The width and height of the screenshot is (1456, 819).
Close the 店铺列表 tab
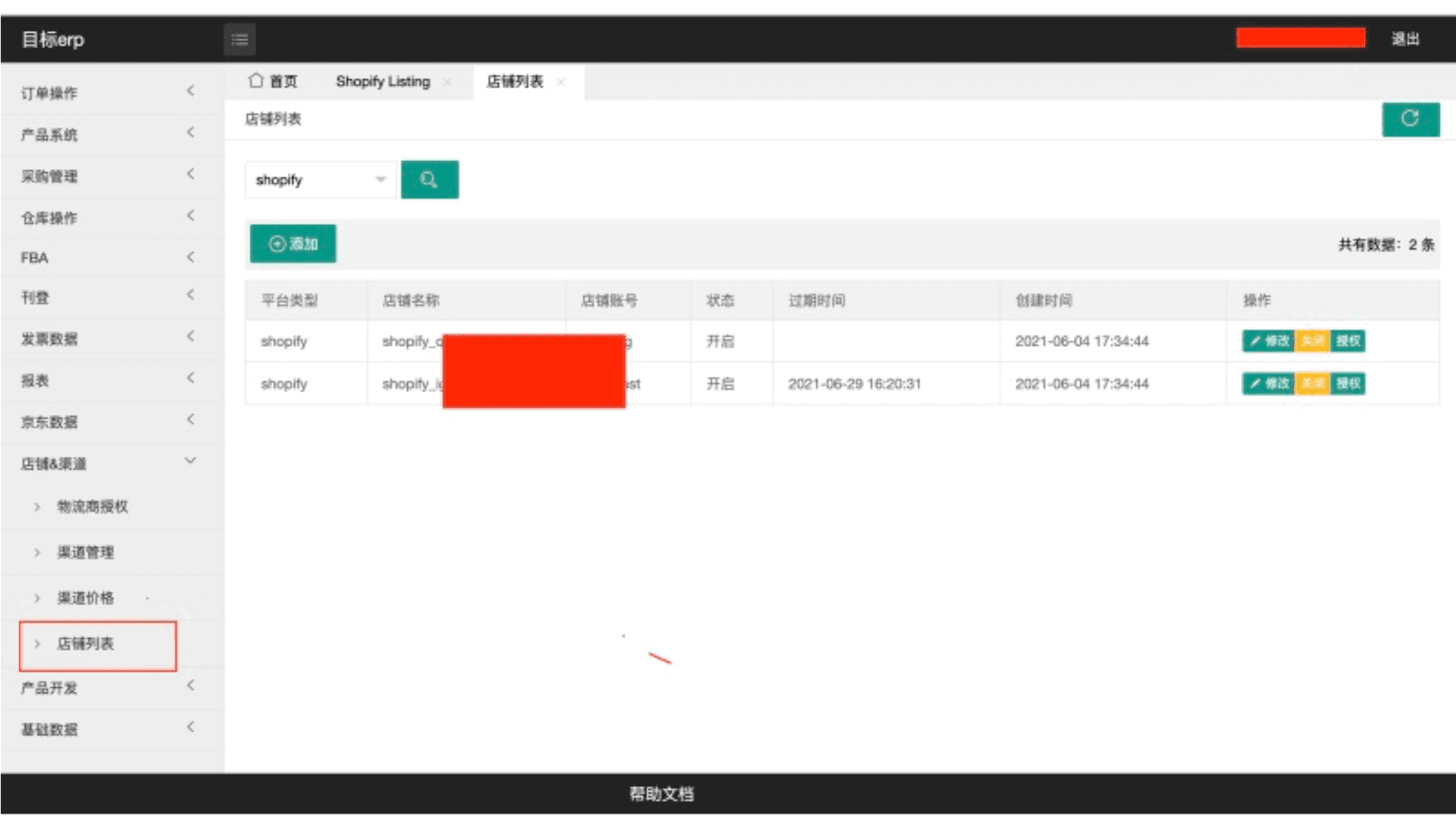tap(561, 81)
